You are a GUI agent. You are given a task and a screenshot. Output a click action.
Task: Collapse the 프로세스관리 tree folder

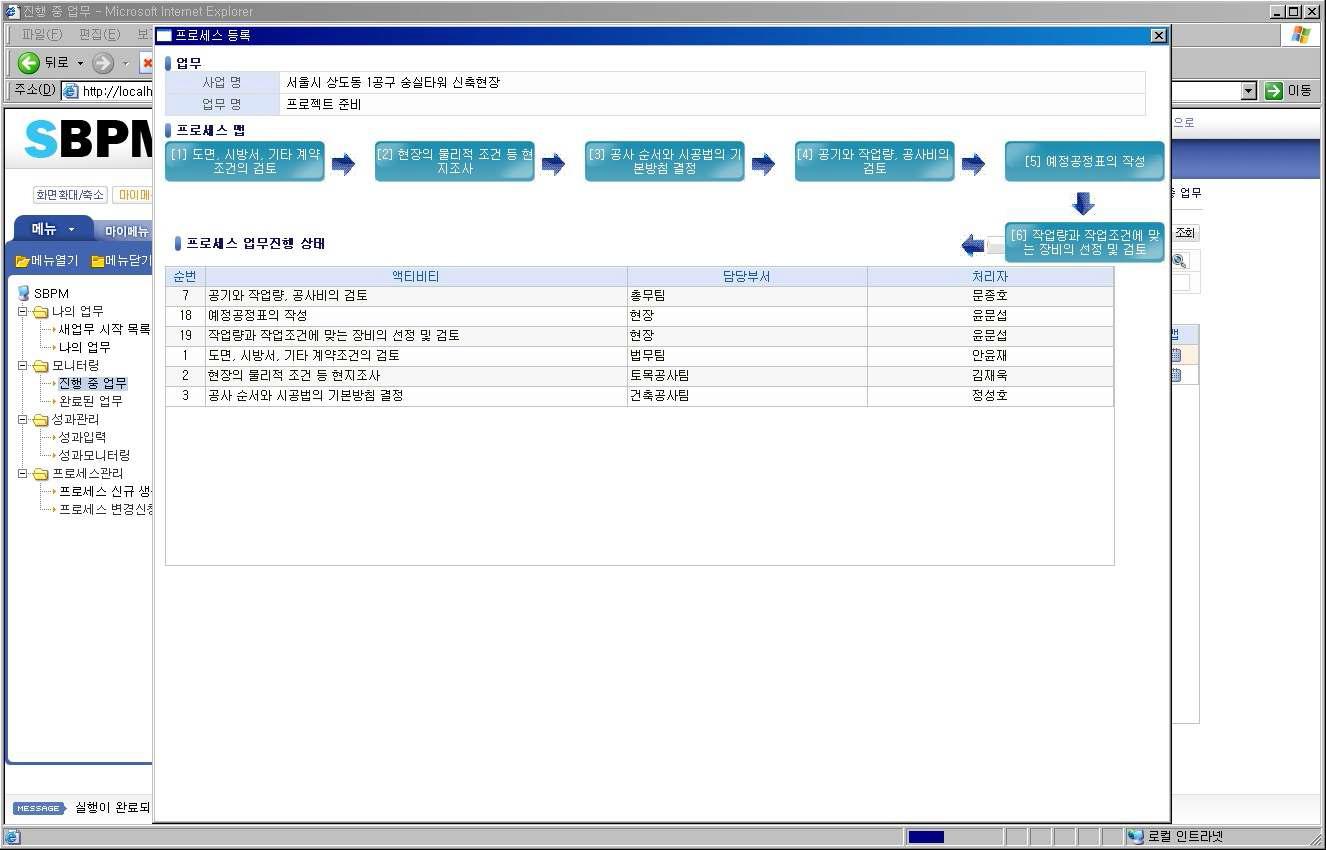pos(22,474)
